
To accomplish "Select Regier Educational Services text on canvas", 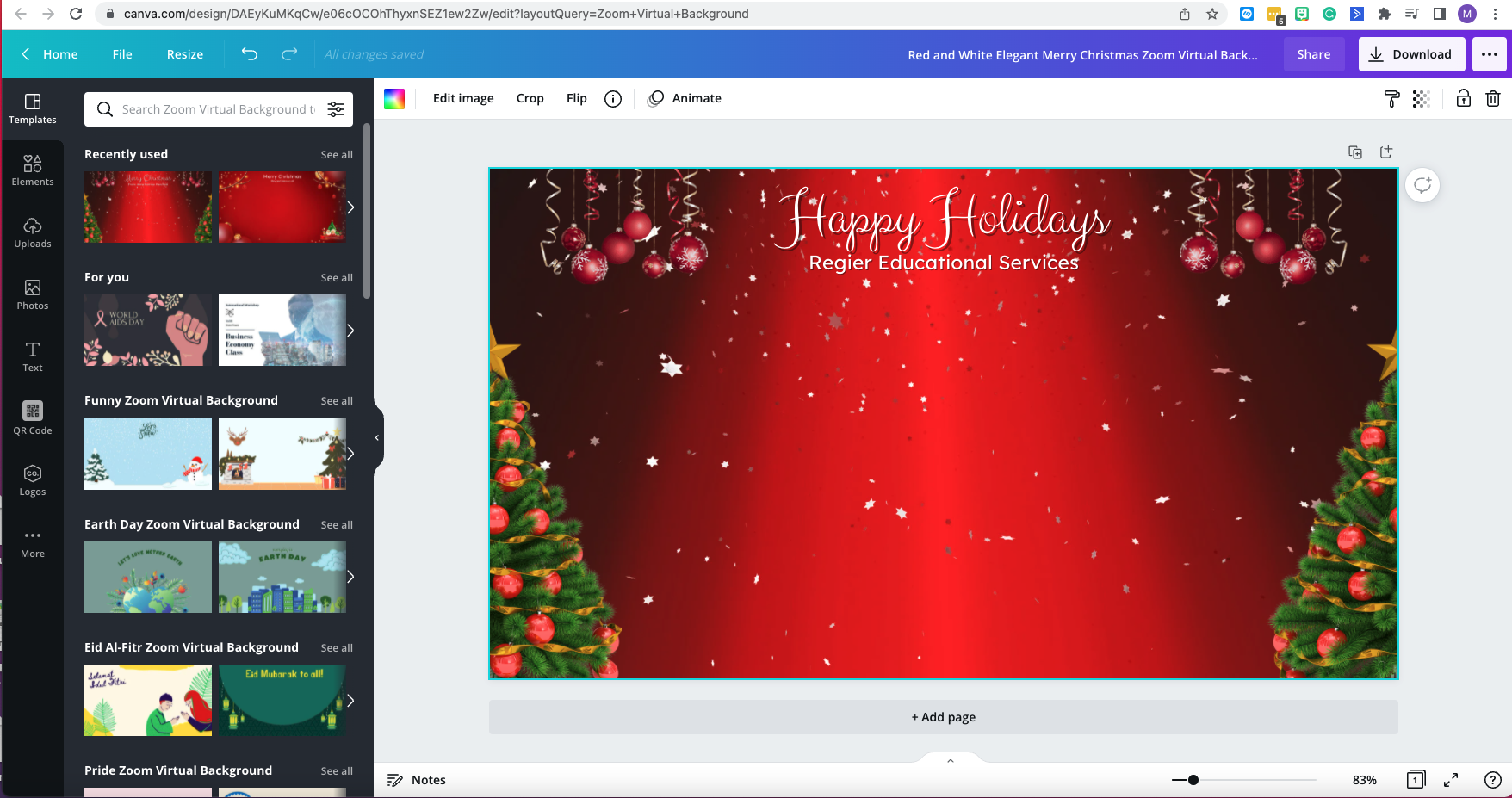I will (x=944, y=263).
